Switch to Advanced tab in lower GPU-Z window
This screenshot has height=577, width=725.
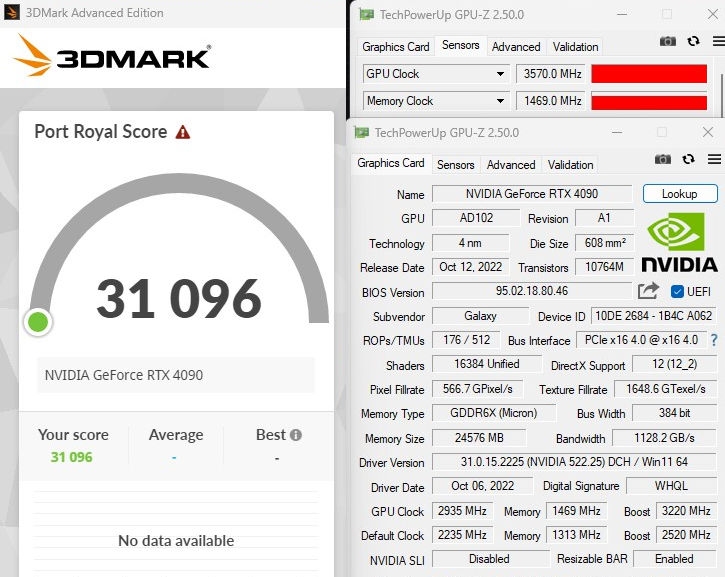click(x=511, y=165)
